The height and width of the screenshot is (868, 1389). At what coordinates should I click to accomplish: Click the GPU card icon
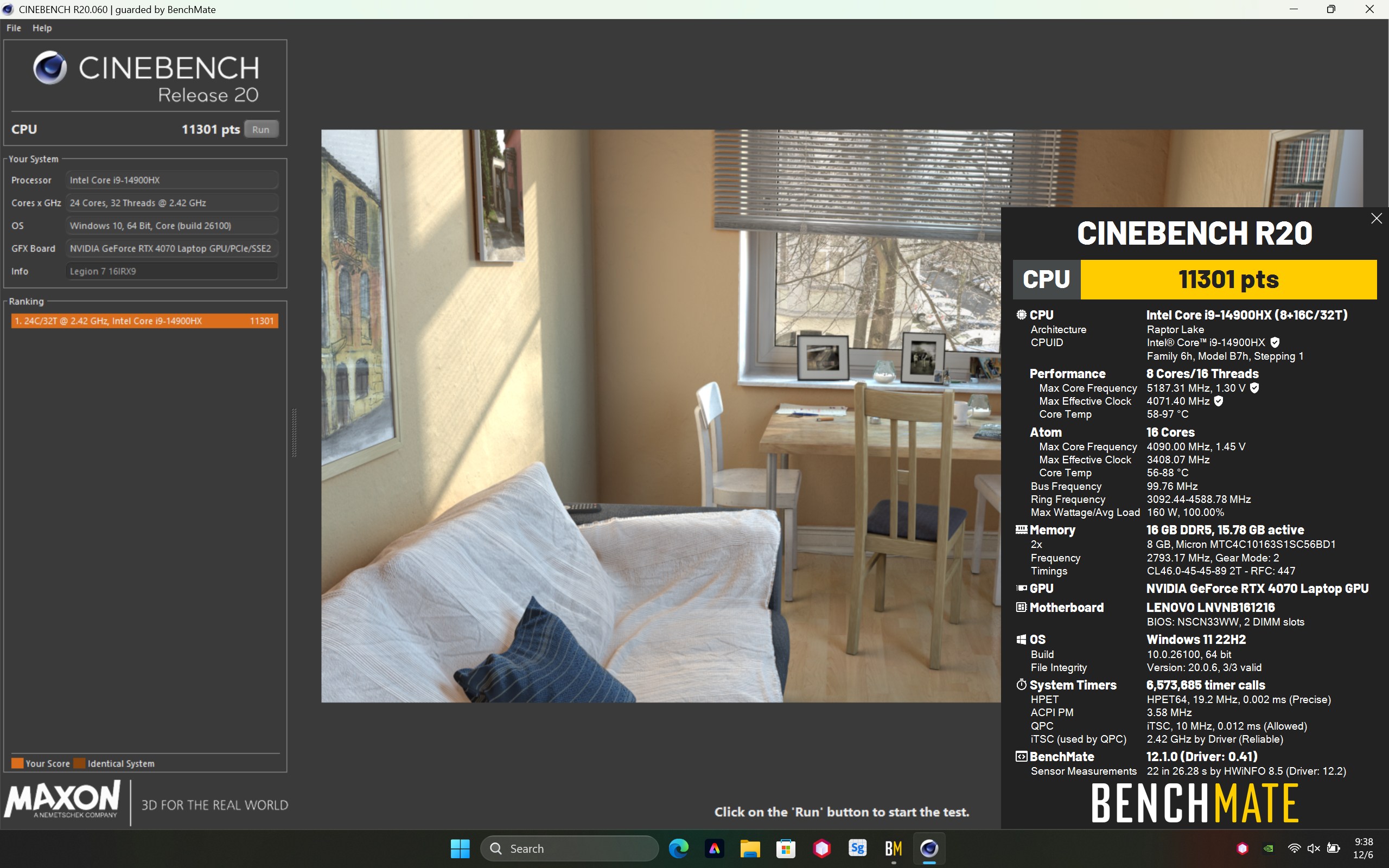[x=1021, y=588]
